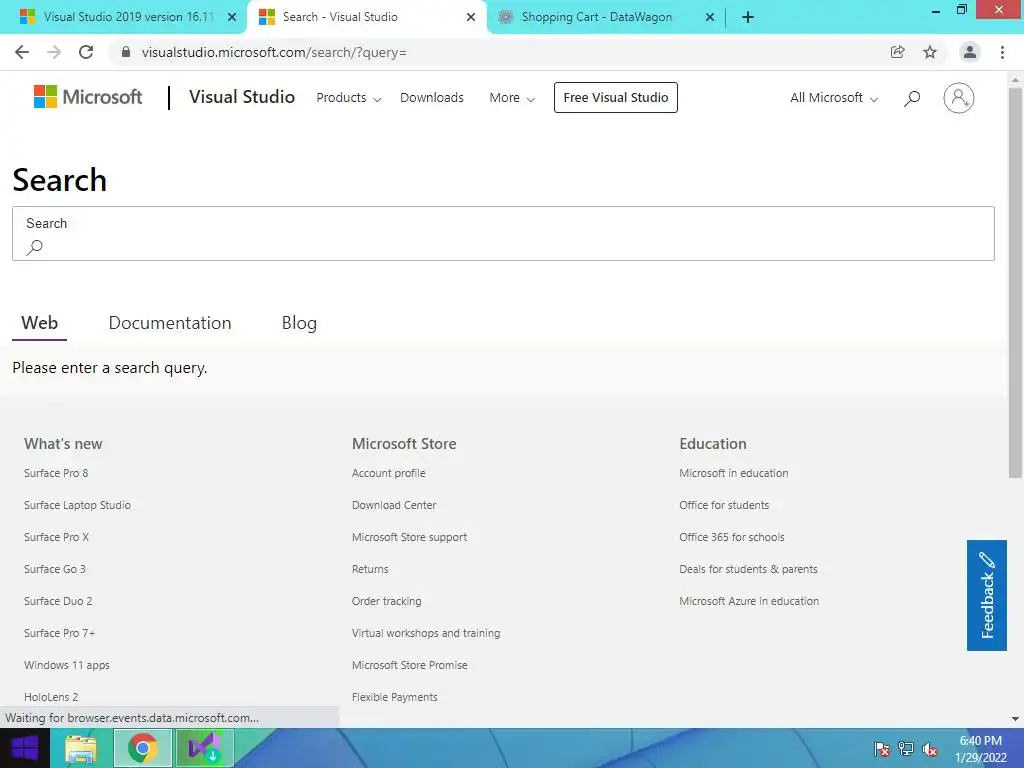Open Surface Pro X link
This screenshot has height=768, width=1024.
coord(57,537)
